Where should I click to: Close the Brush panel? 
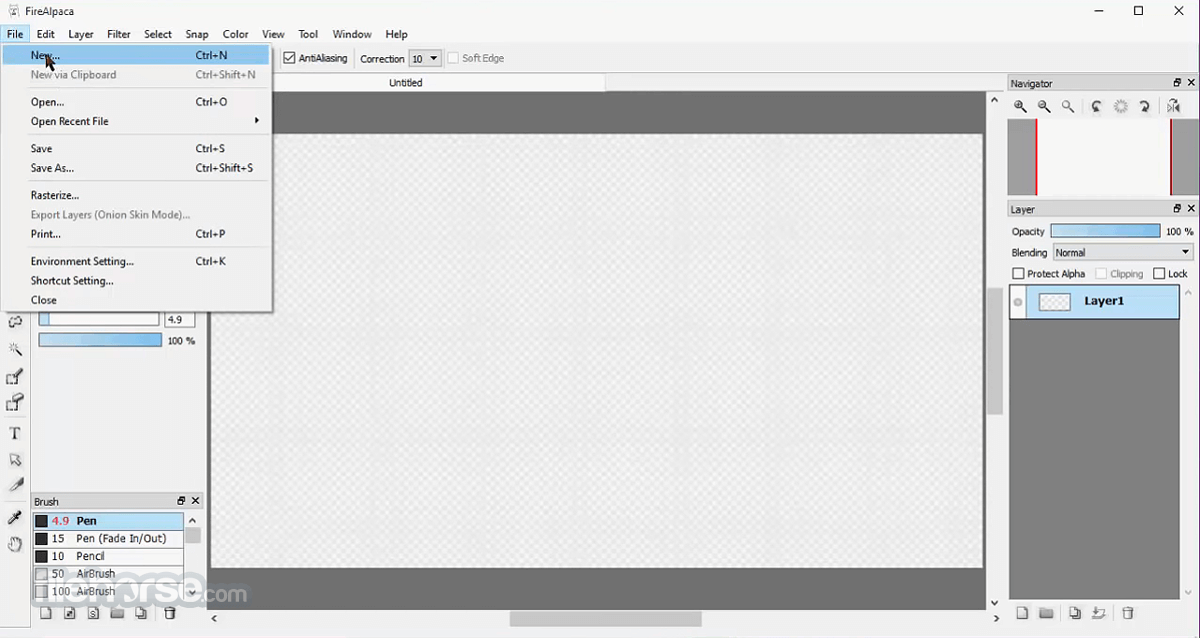click(195, 501)
